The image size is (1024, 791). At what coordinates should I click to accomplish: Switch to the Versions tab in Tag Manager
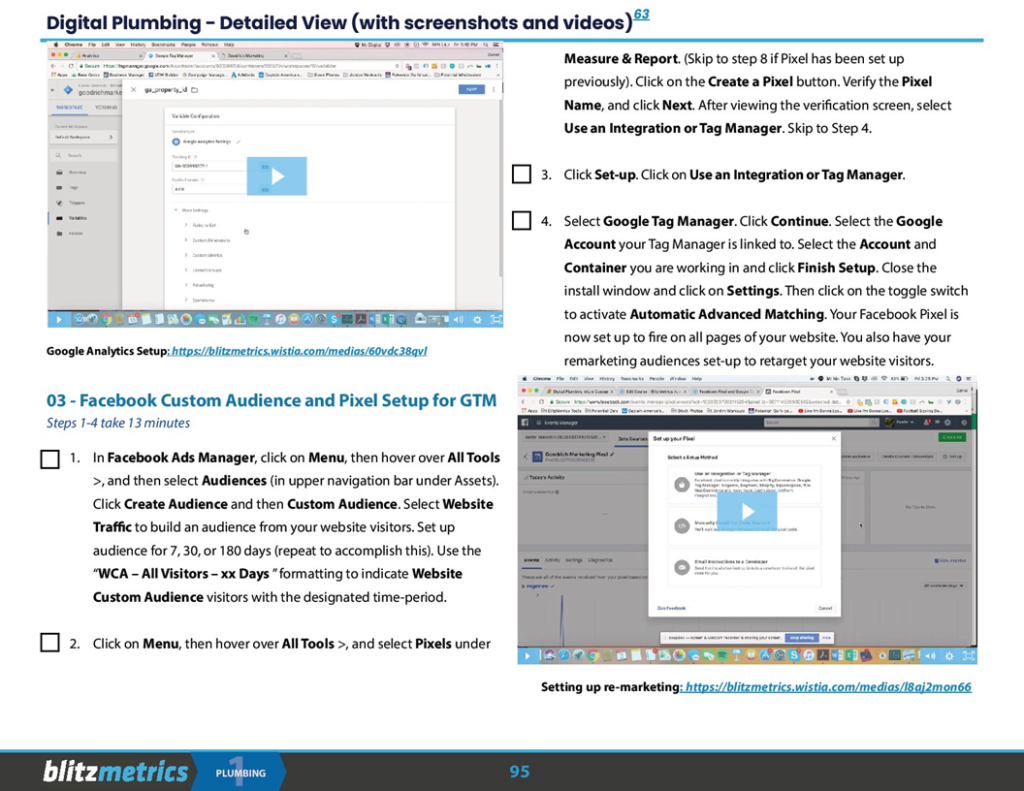(x=106, y=107)
